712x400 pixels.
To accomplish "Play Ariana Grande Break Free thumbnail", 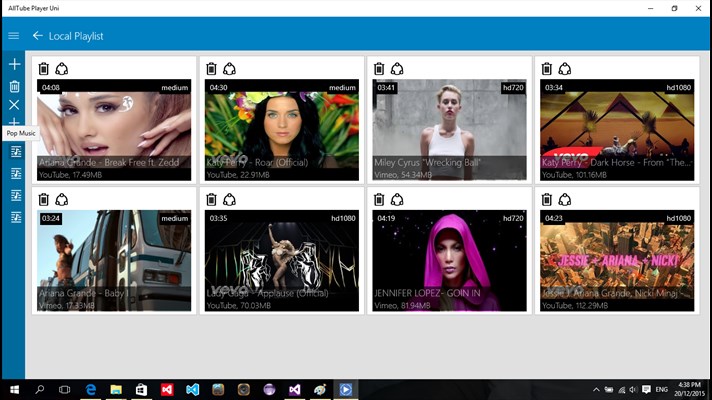I will pyautogui.click(x=114, y=130).
